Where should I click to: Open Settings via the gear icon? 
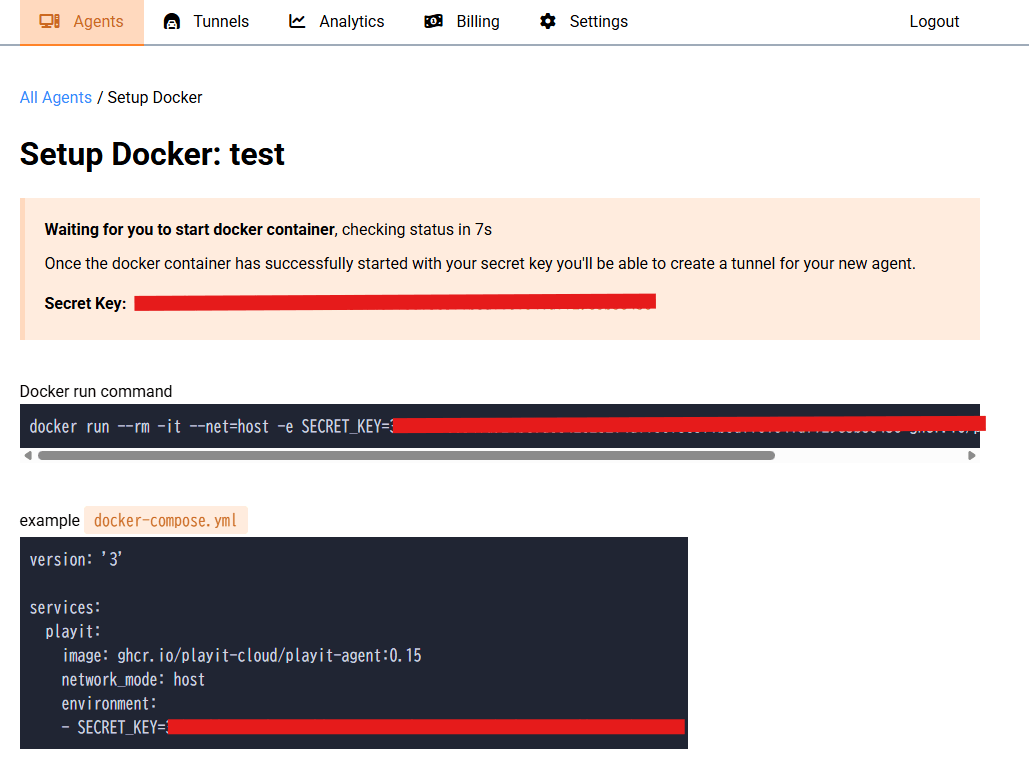547,20
